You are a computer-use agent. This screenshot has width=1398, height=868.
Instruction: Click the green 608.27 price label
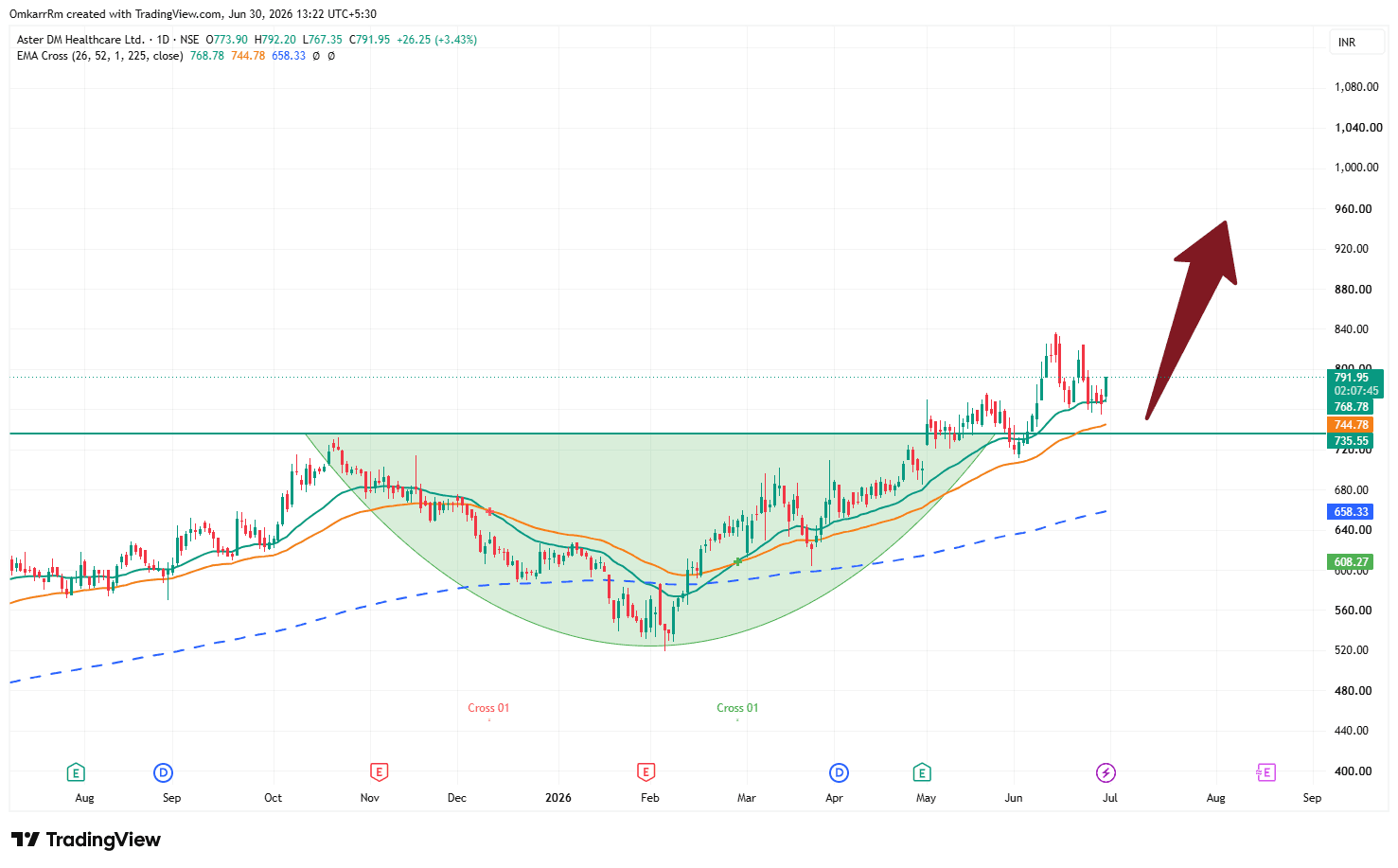pyautogui.click(x=1352, y=562)
